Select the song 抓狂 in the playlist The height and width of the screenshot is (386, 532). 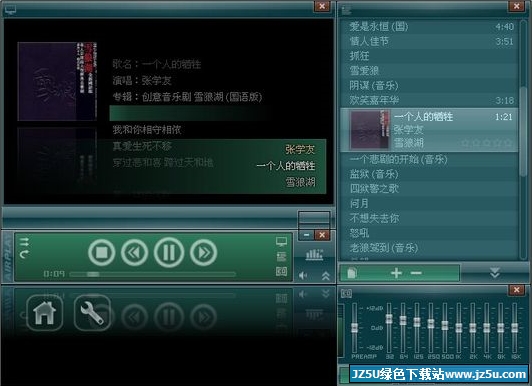428,56
